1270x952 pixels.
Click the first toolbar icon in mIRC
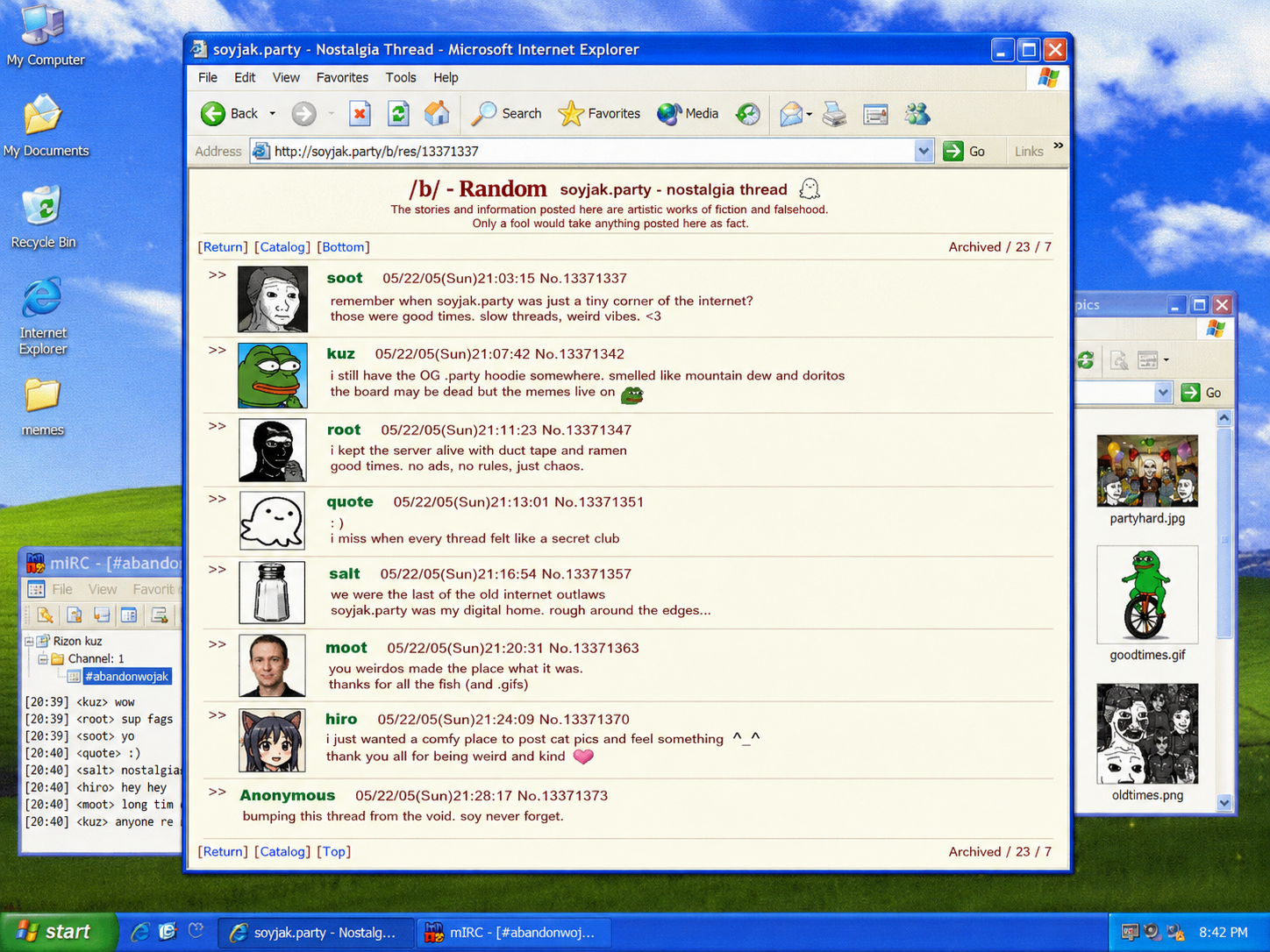[x=45, y=615]
